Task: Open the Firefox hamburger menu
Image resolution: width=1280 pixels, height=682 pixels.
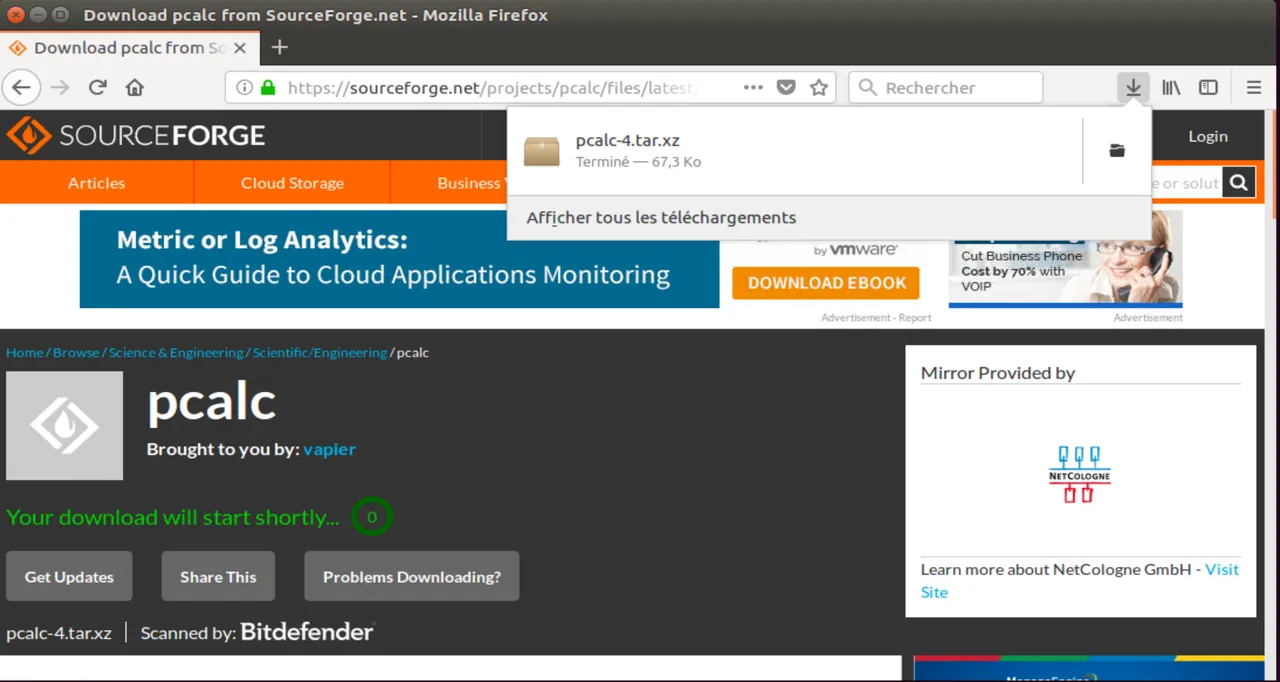Action: tap(1254, 87)
